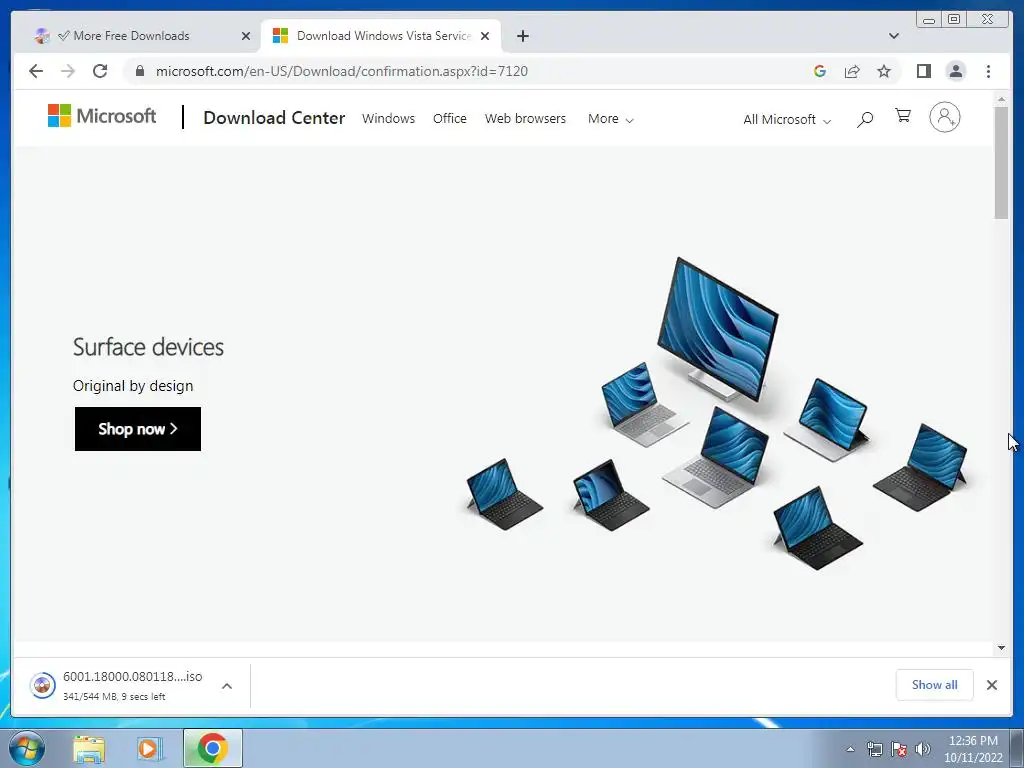
Task: Click the site search magnifier icon
Action: 865,119
